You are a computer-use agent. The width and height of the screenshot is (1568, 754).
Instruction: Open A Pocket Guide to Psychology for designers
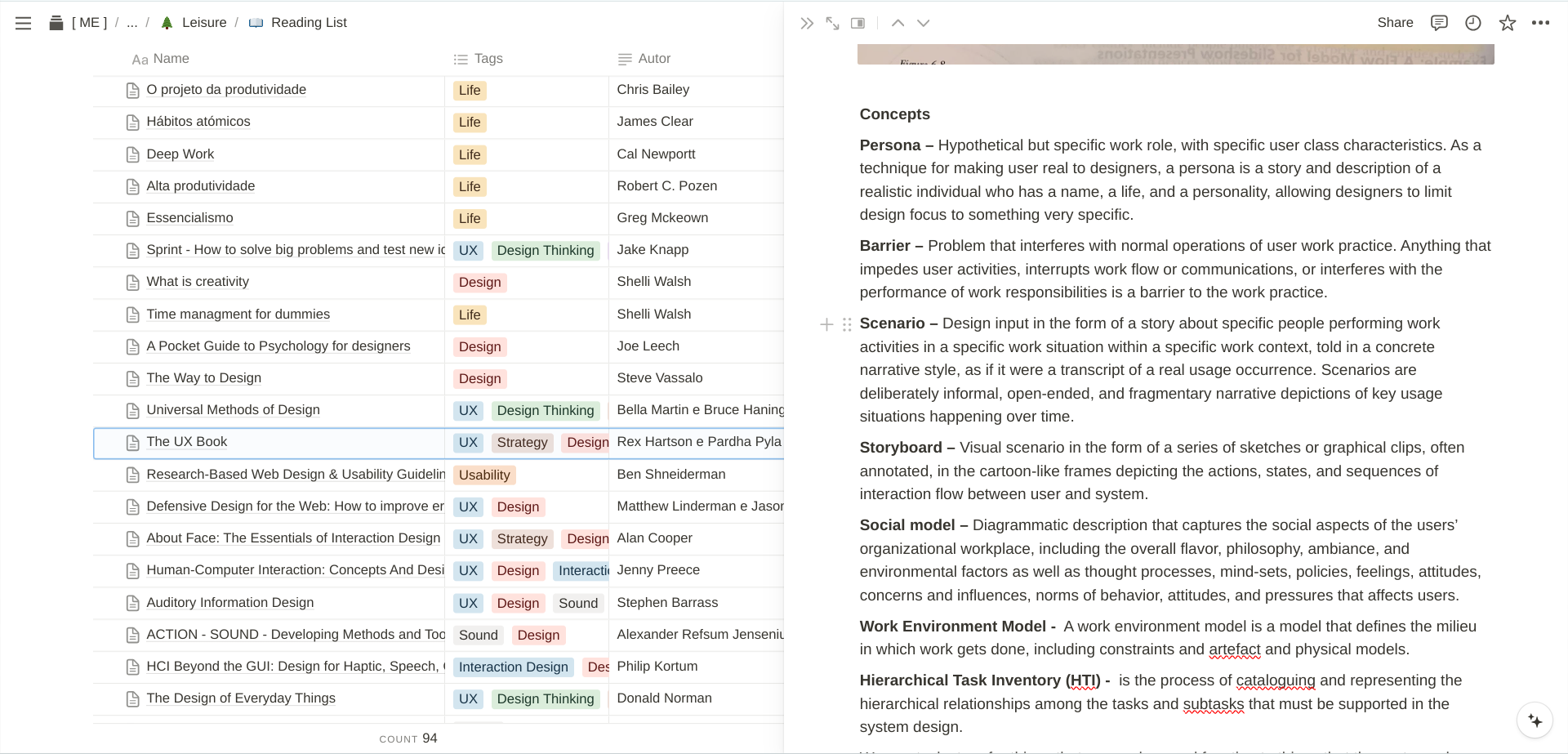278,346
